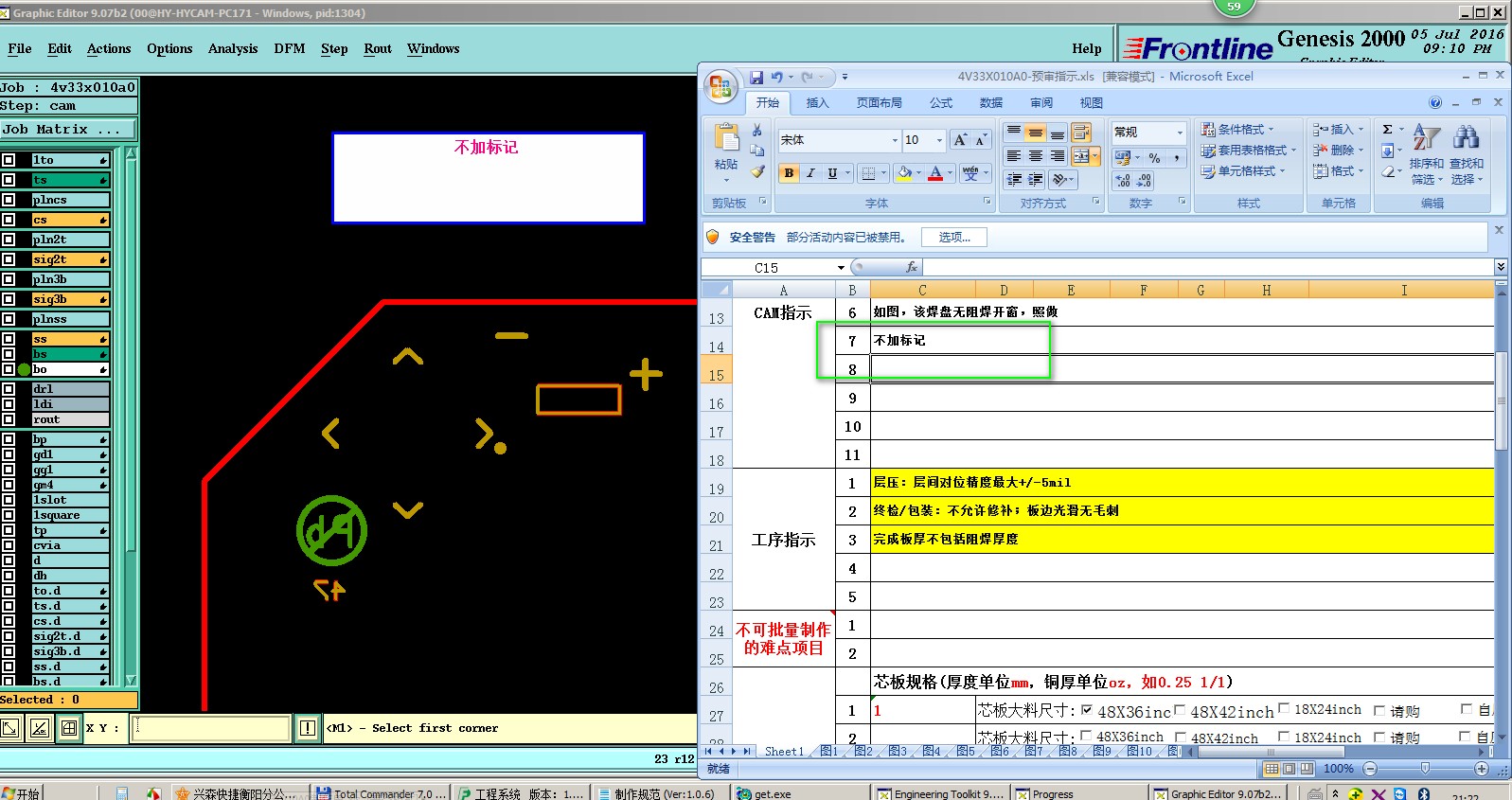The image size is (1512, 800).
Task: Click the Align Text Left icon
Action: pos(1014,155)
